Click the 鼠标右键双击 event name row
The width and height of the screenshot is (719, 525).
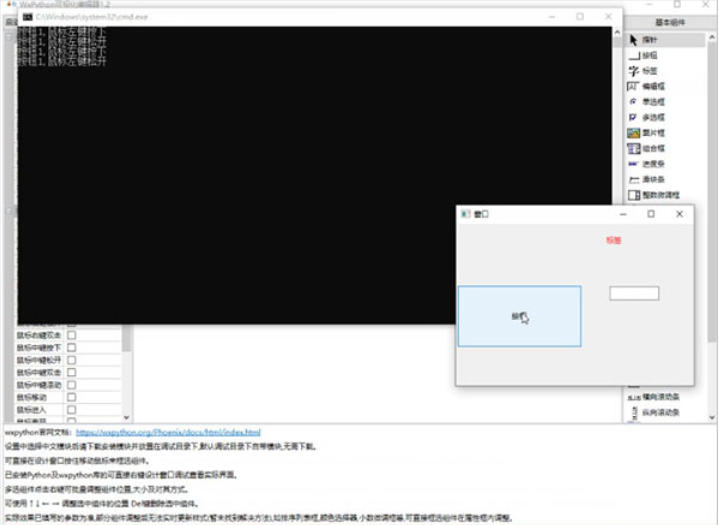click(x=39, y=335)
